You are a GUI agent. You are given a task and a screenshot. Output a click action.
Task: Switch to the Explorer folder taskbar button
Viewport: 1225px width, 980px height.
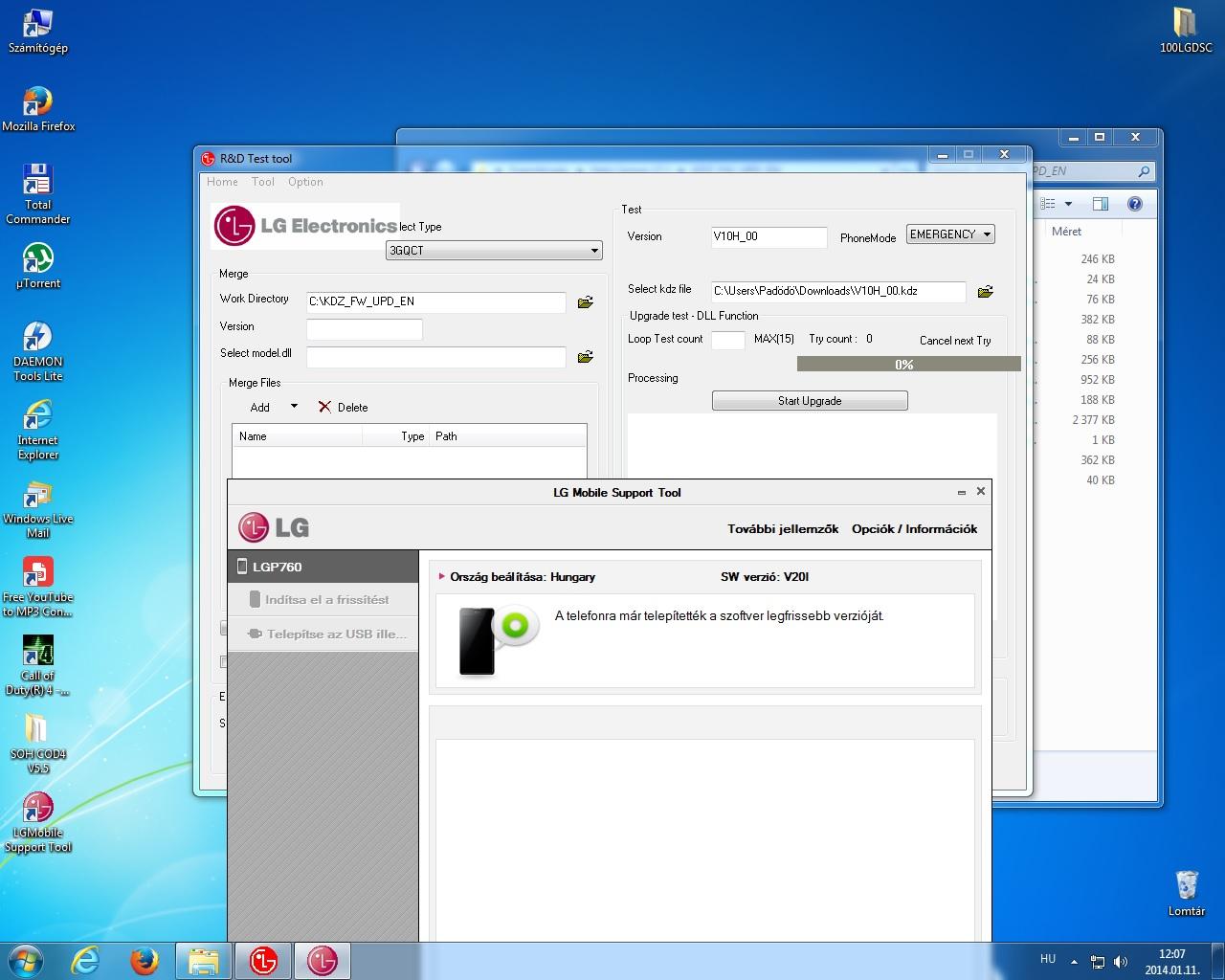point(204,961)
